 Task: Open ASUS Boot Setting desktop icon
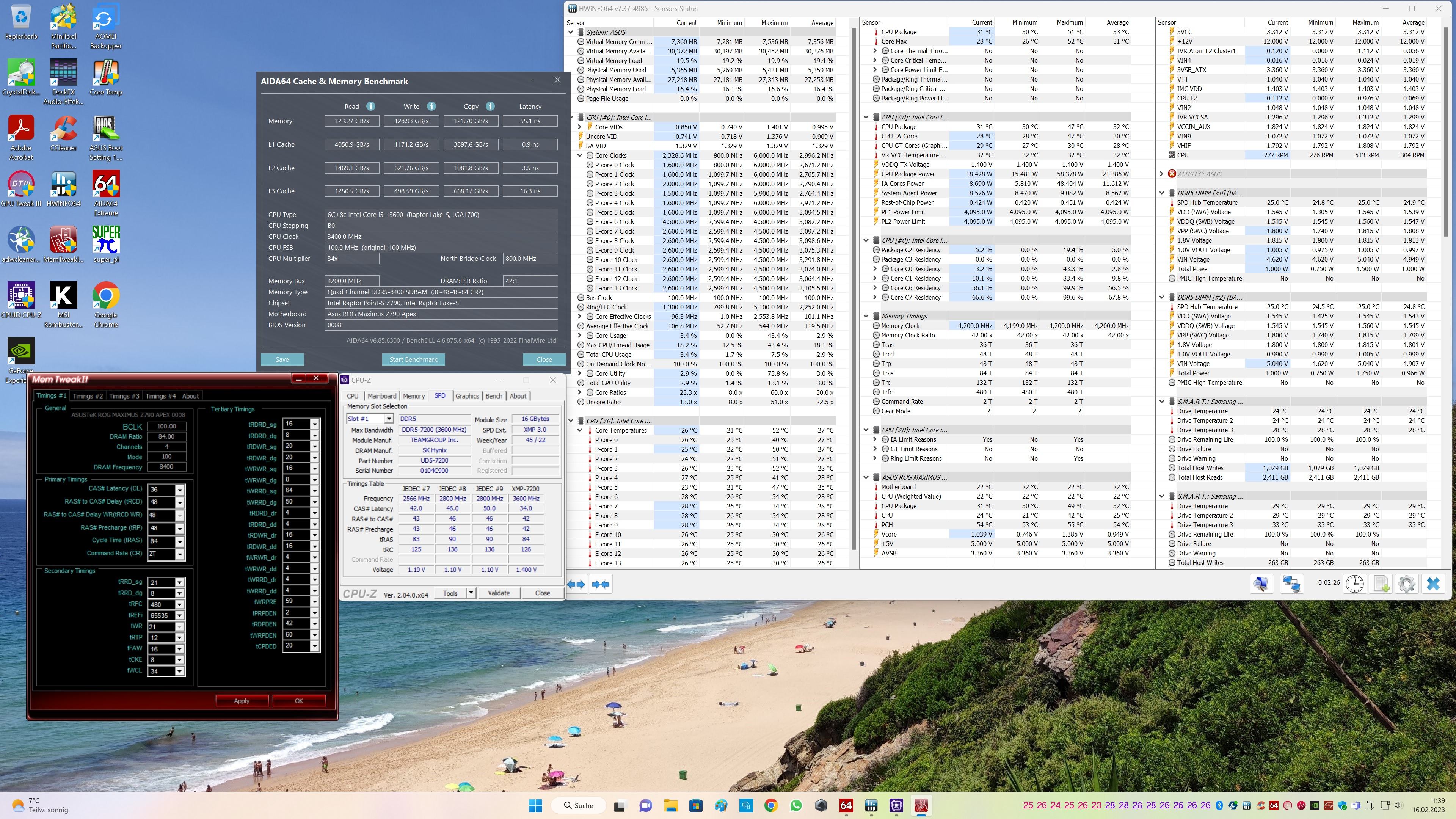106,137
